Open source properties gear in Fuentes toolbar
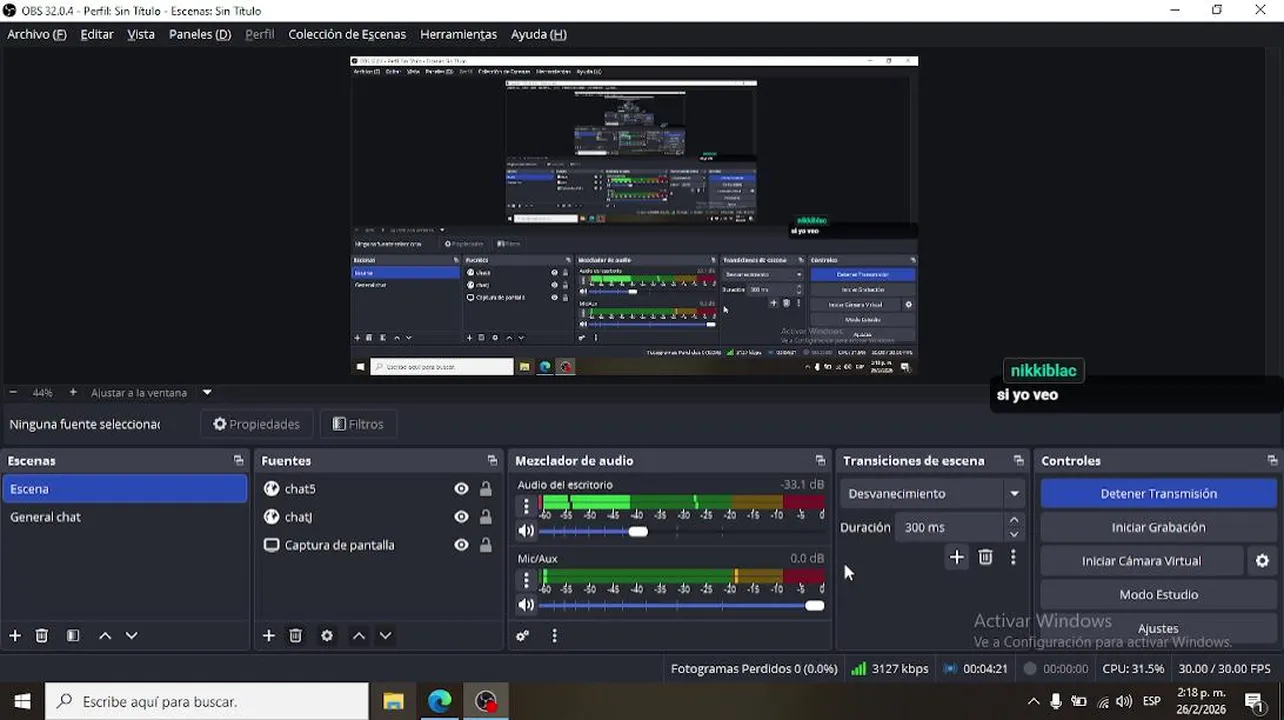 click(327, 635)
